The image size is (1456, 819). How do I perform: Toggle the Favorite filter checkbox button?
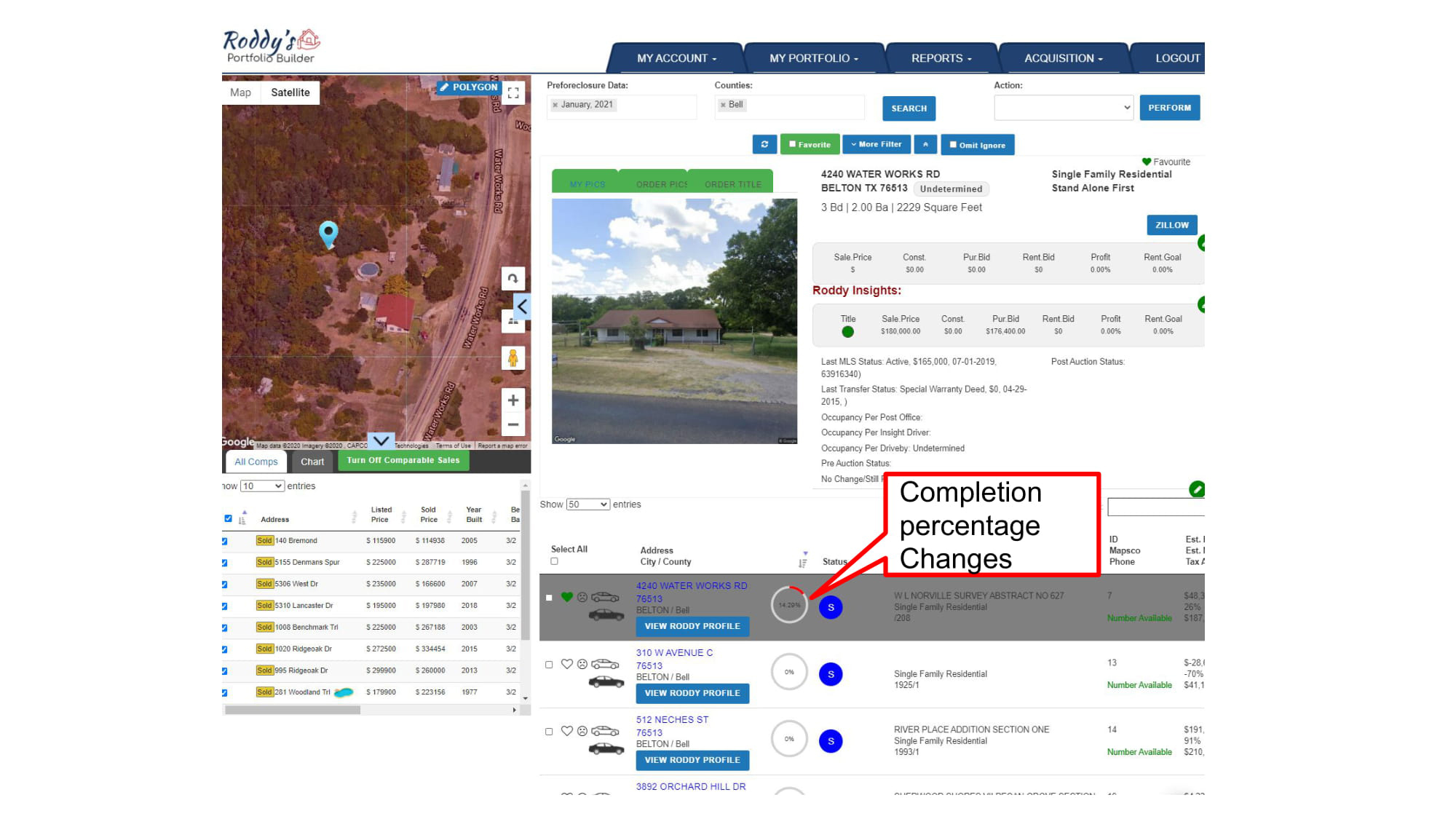click(810, 144)
